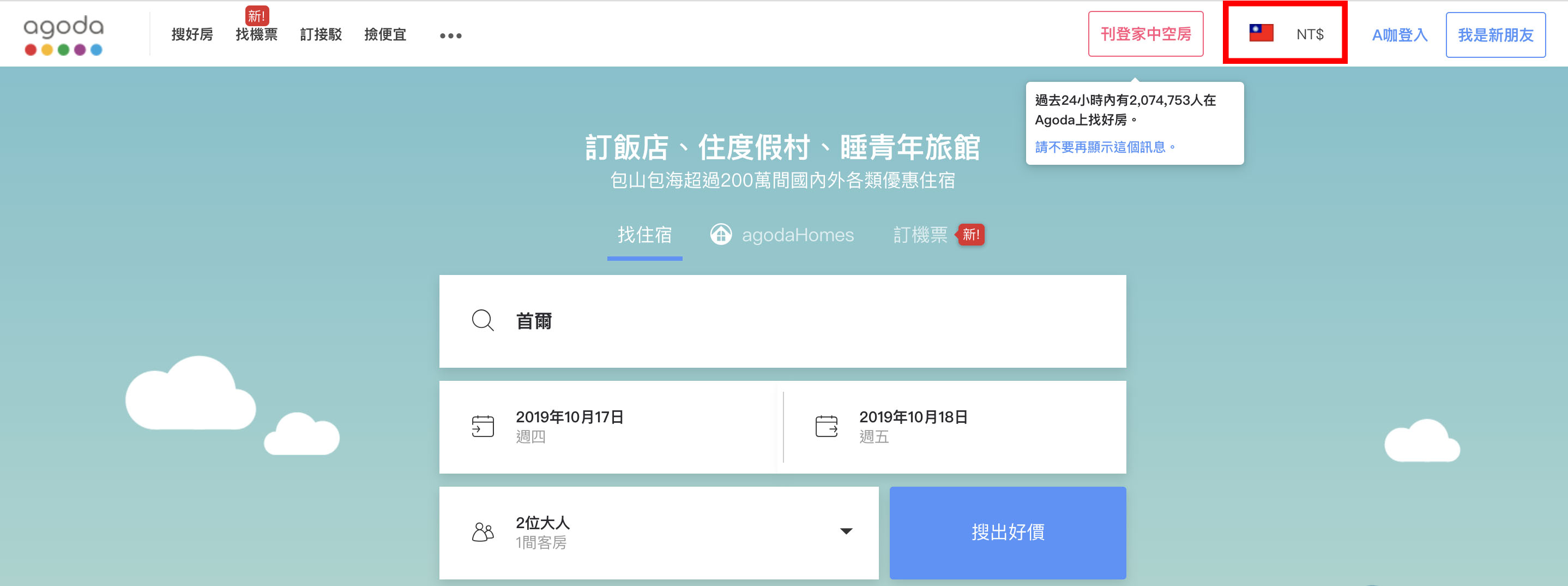Viewport: 1568px width, 586px height.
Task: Click the check-out calendar icon
Action: (x=826, y=426)
